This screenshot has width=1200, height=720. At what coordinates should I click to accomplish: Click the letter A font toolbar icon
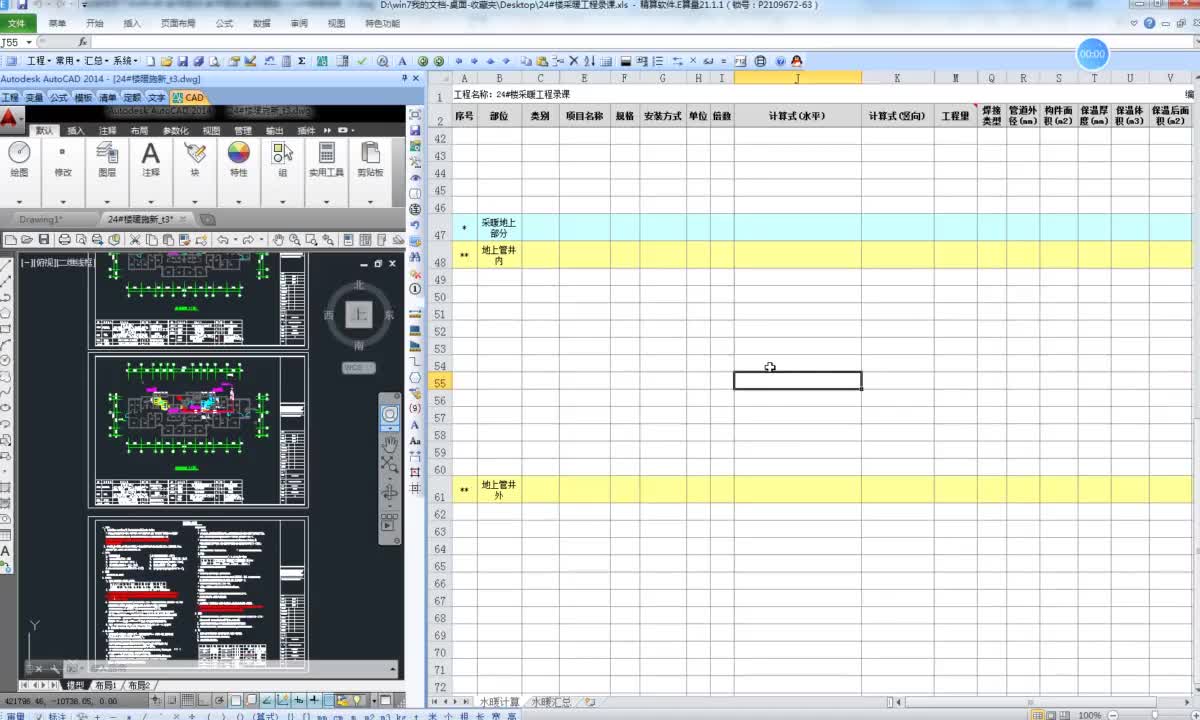click(402, 61)
